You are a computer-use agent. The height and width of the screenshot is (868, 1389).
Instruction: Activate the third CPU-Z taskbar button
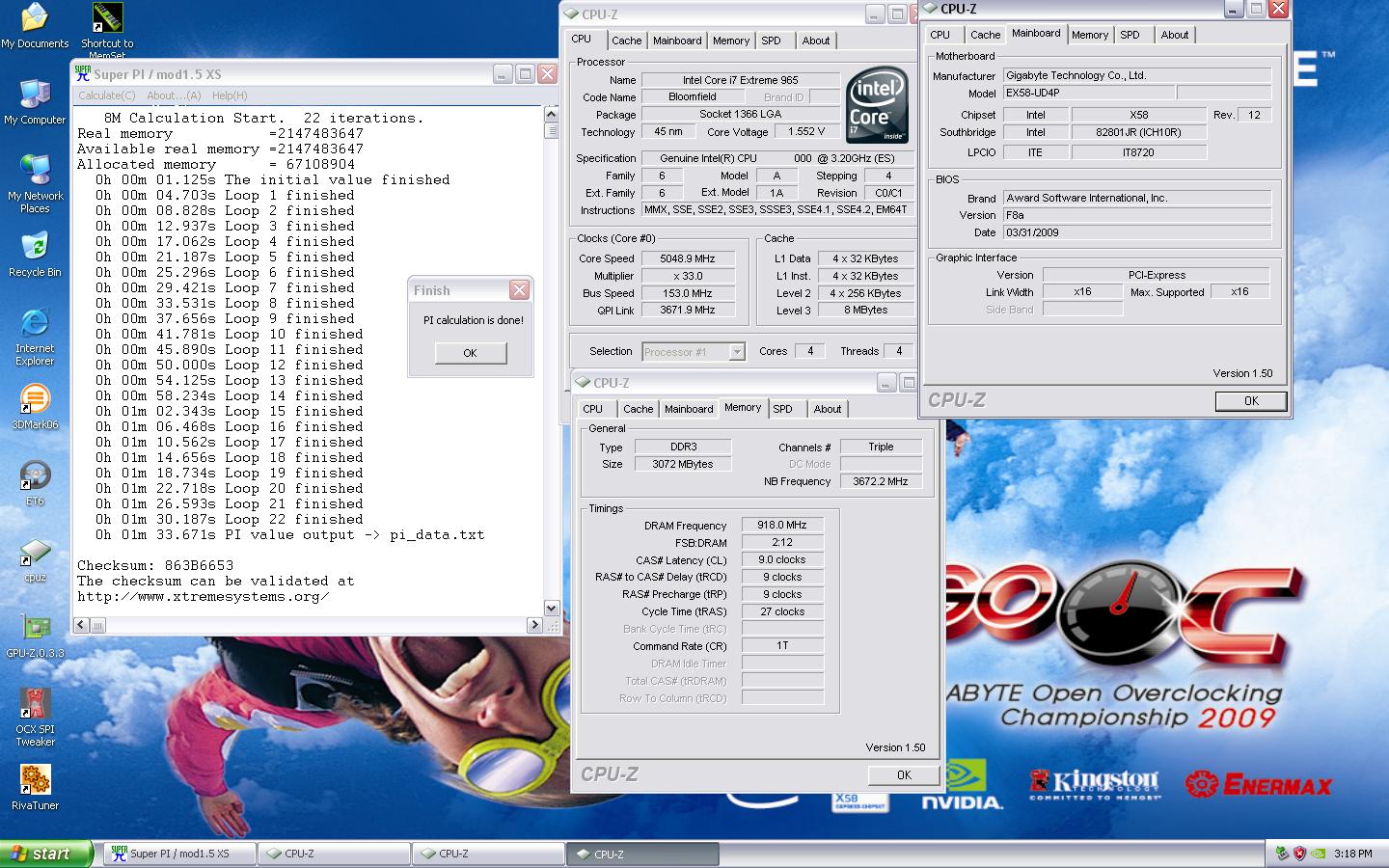click(642, 854)
